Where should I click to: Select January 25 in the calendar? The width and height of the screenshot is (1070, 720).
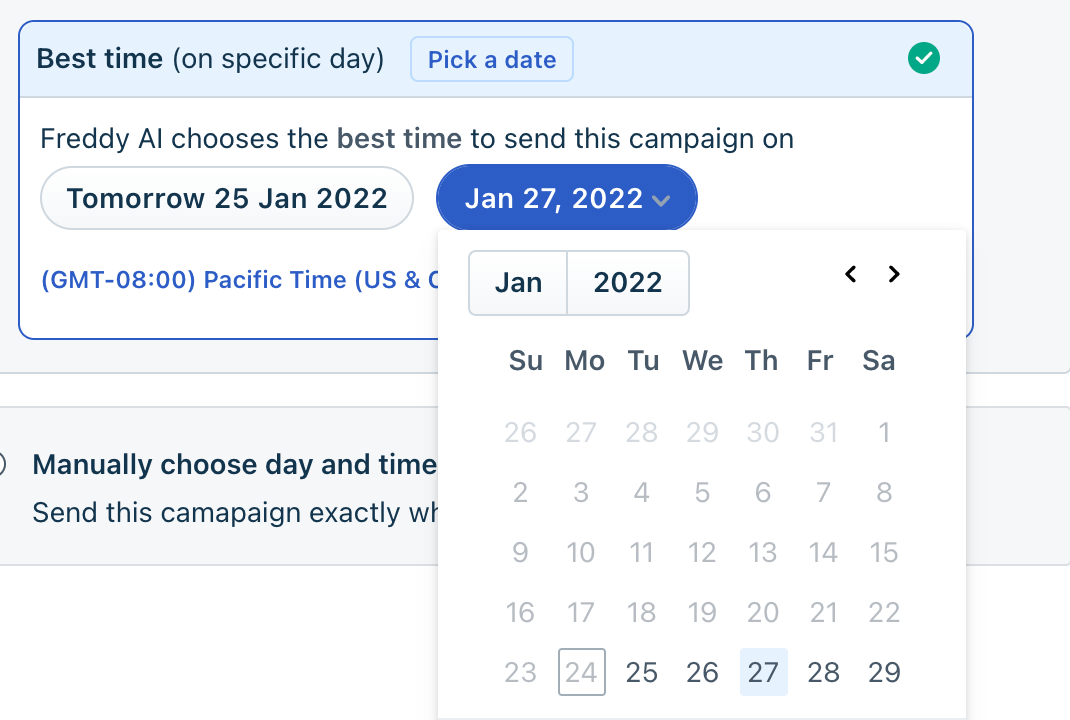[641, 672]
